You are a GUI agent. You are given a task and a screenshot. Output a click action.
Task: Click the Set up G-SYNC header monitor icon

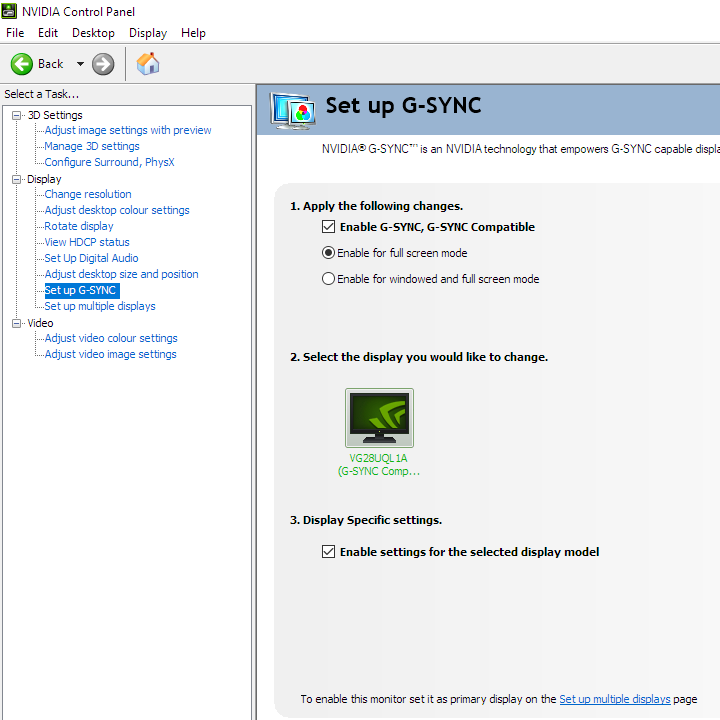click(293, 110)
